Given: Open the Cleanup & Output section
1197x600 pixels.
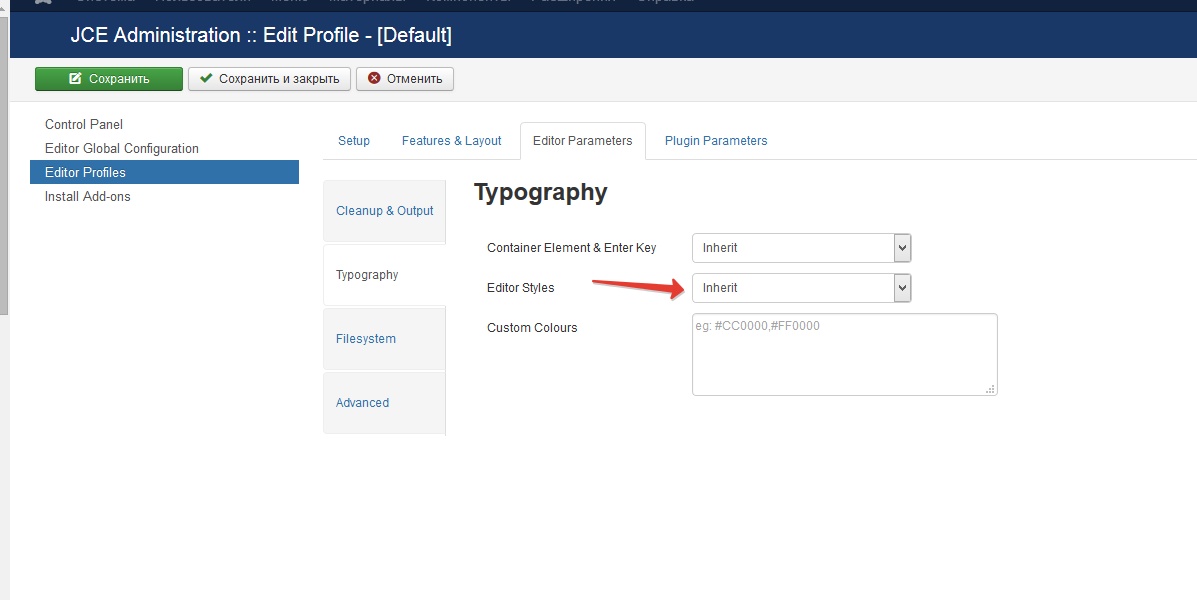Looking at the screenshot, I should pos(385,211).
